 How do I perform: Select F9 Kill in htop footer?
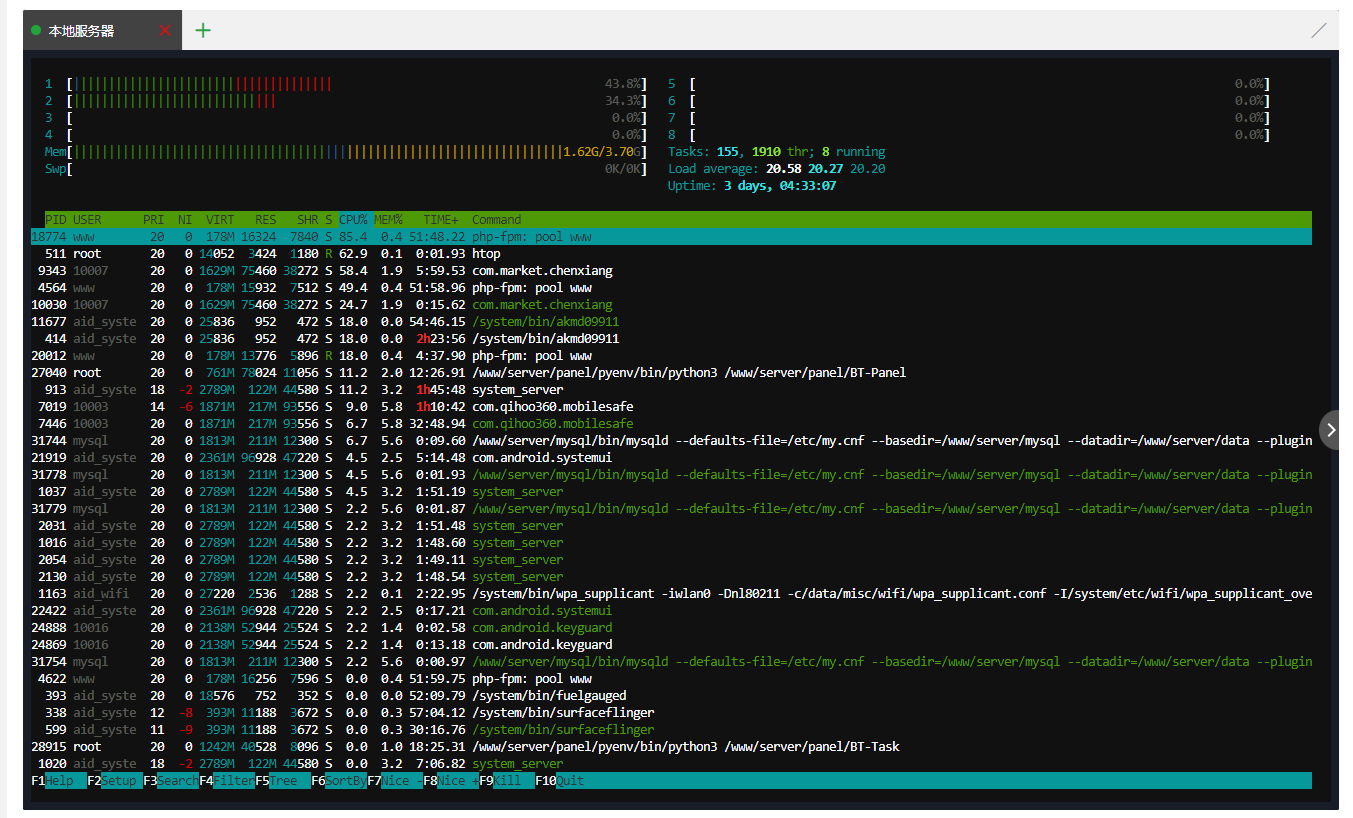point(507,780)
